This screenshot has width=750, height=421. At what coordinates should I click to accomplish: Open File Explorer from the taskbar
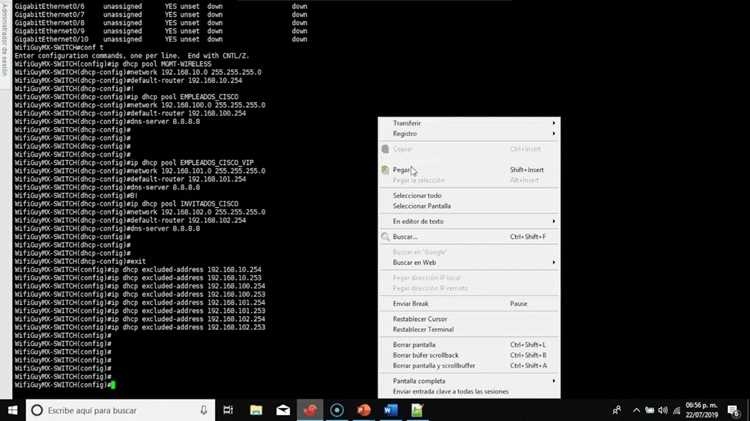coord(256,410)
